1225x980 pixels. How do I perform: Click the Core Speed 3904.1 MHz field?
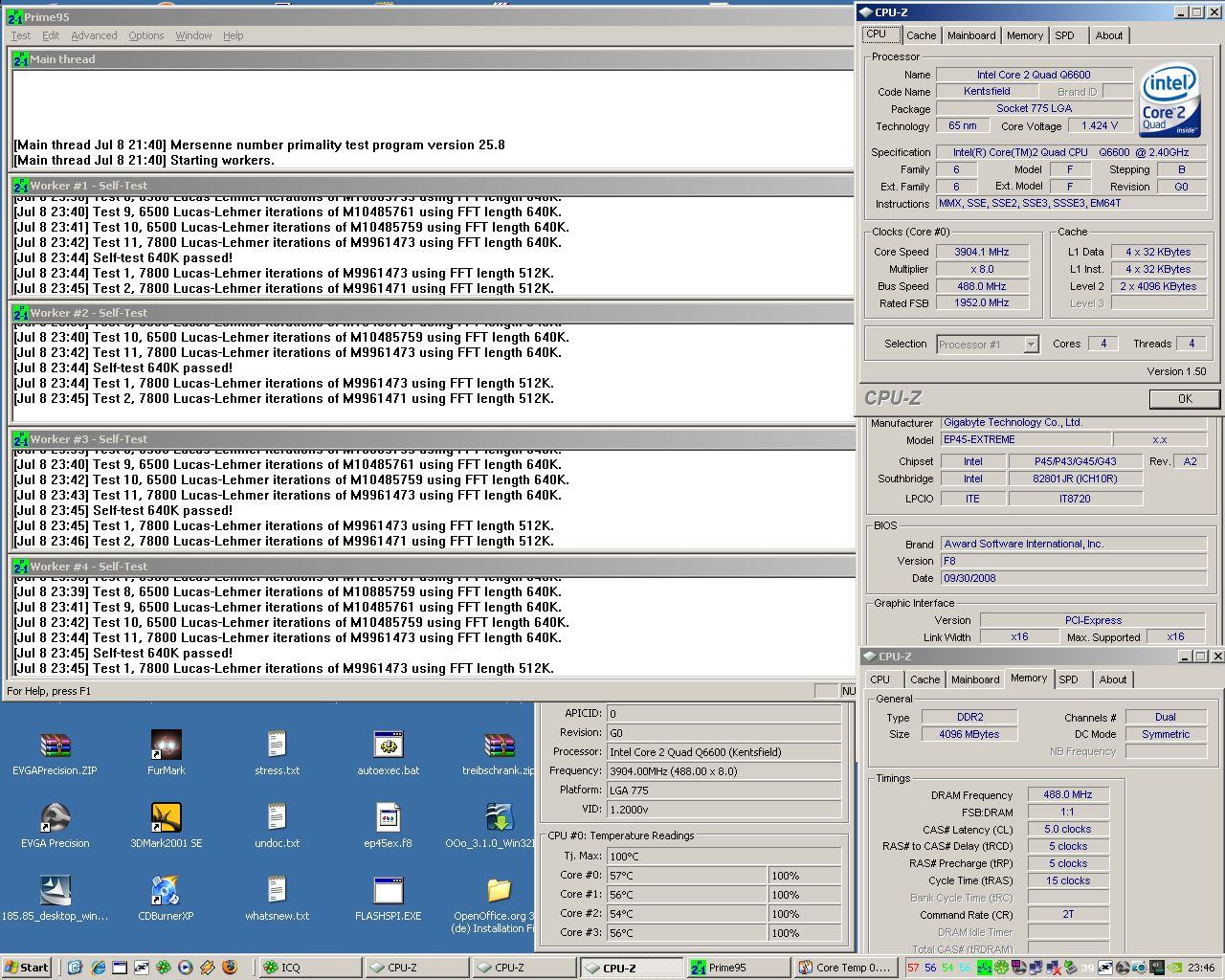point(982,252)
